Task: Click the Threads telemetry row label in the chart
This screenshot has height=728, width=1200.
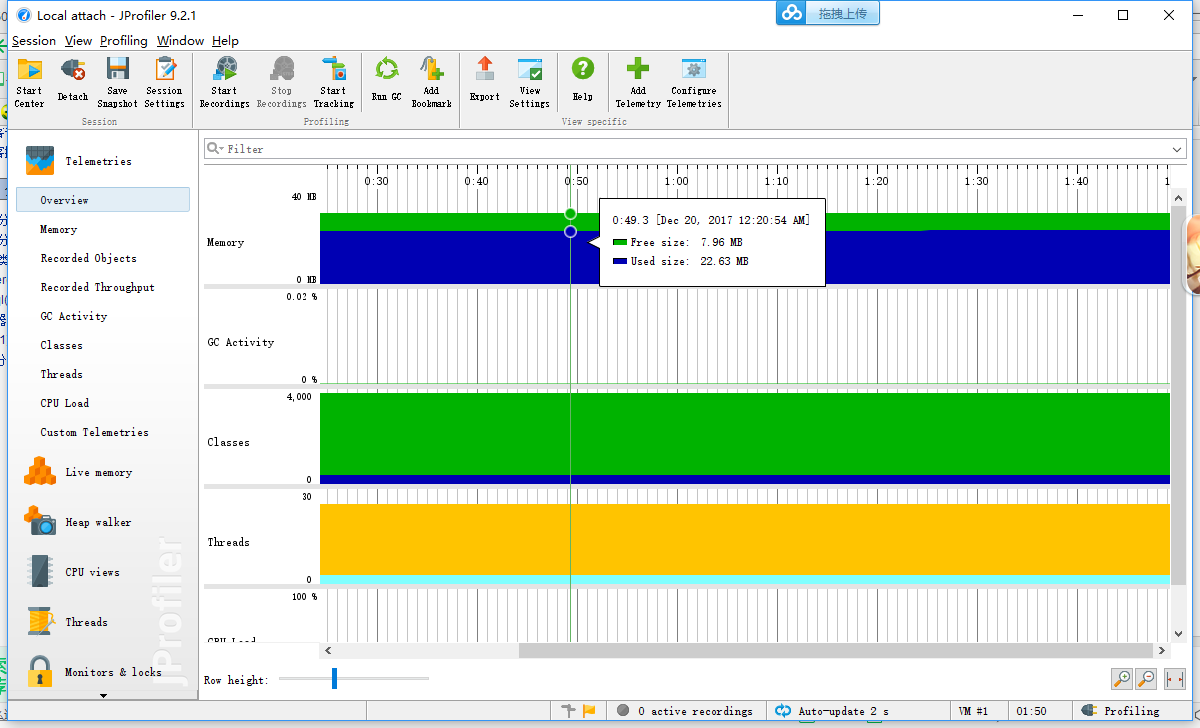Action: click(229, 542)
